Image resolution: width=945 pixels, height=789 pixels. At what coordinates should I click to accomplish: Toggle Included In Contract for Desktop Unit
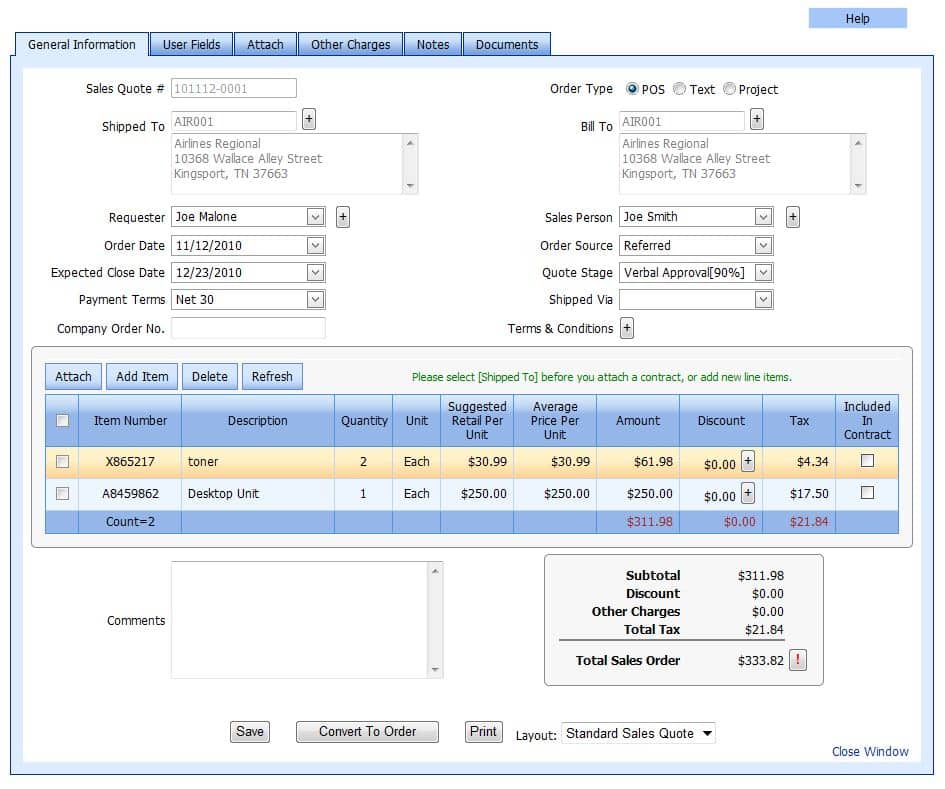[867, 493]
